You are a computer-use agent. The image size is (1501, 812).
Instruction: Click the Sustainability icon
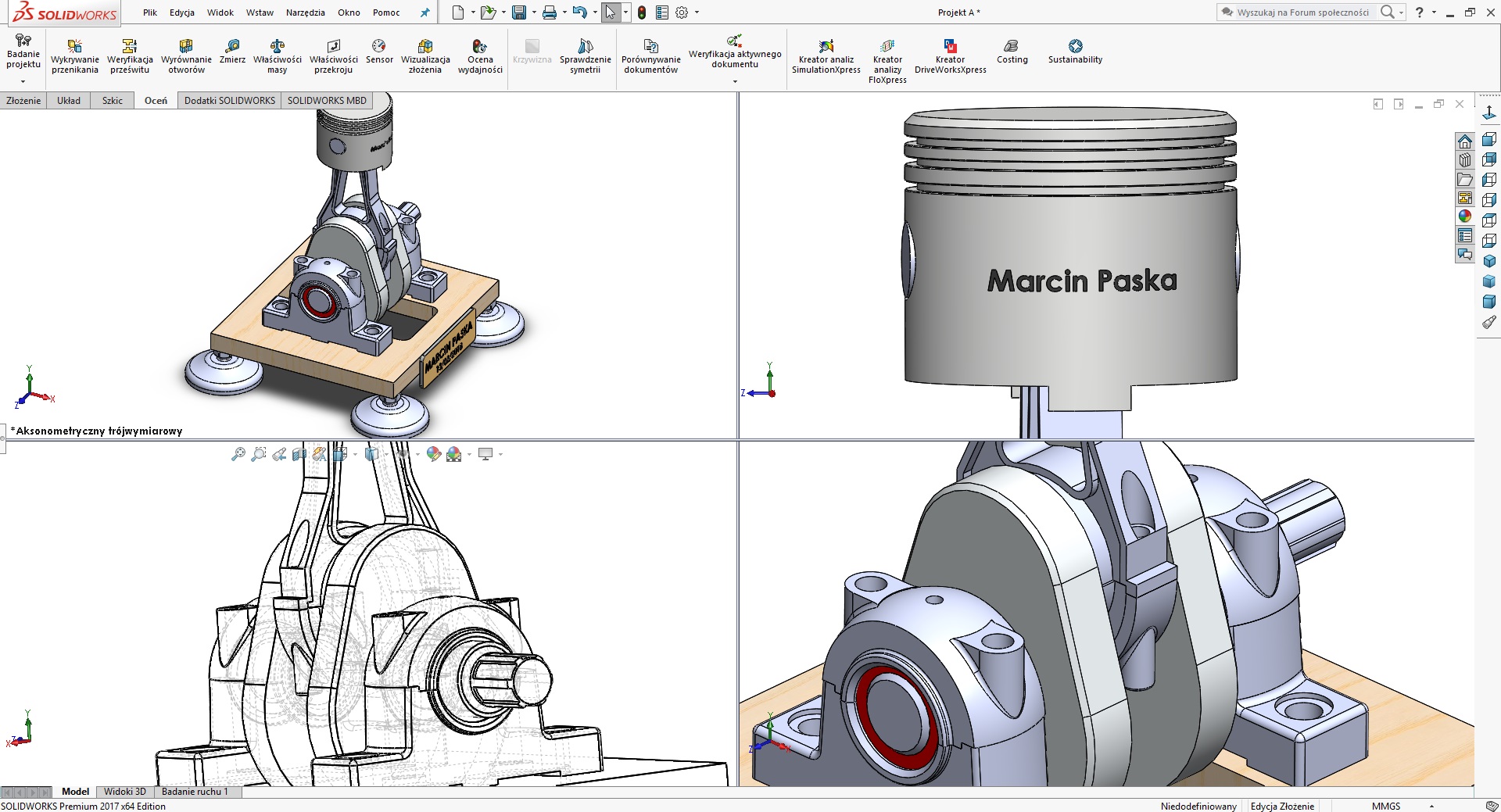[x=1075, y=52]
